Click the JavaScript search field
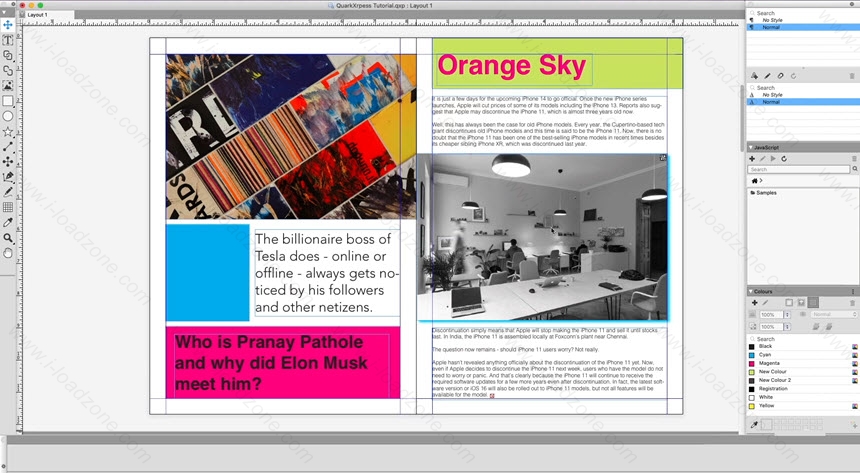Screen dimensions: 860x473 [x=799, y=169]
